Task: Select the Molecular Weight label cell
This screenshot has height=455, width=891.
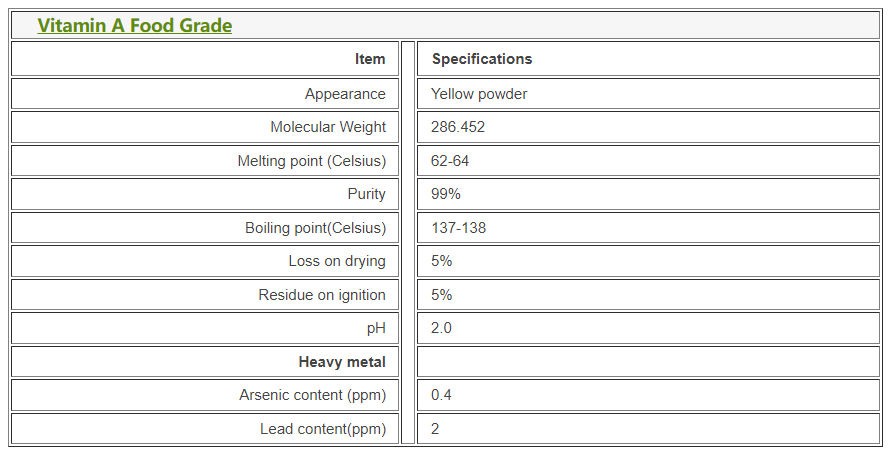Action: [327, 127]
